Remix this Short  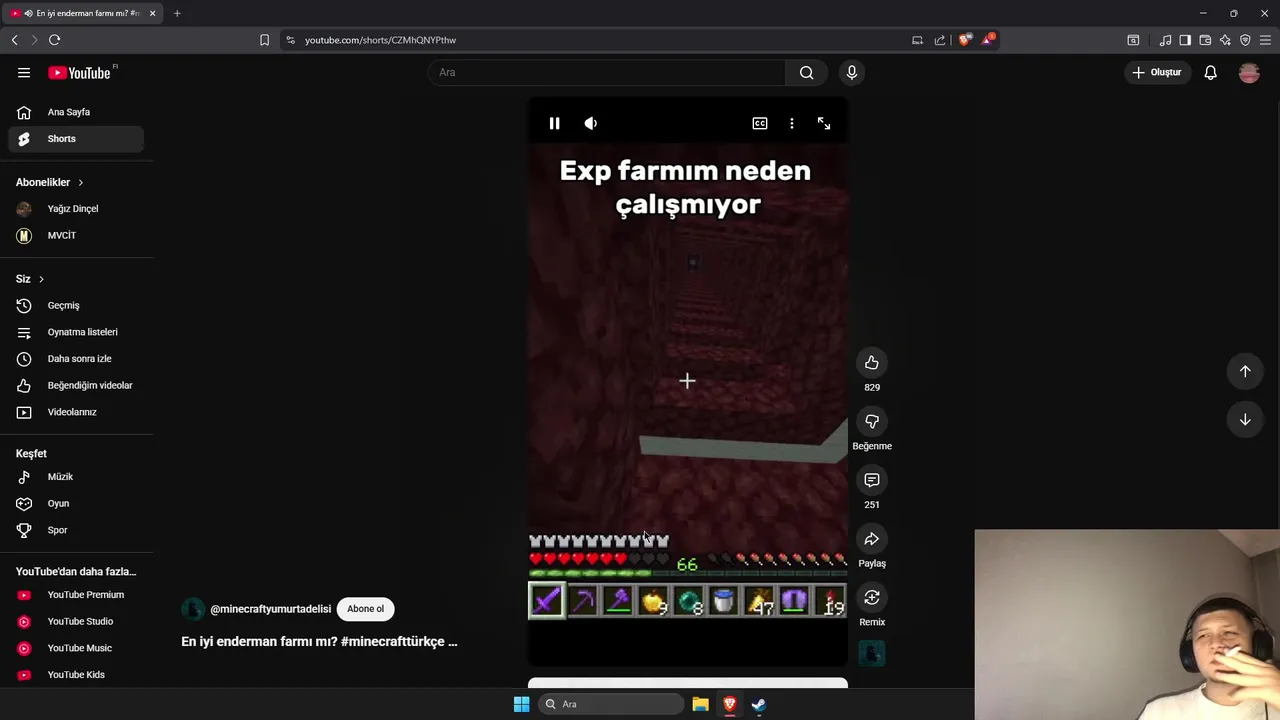click(x=872, y=598)
